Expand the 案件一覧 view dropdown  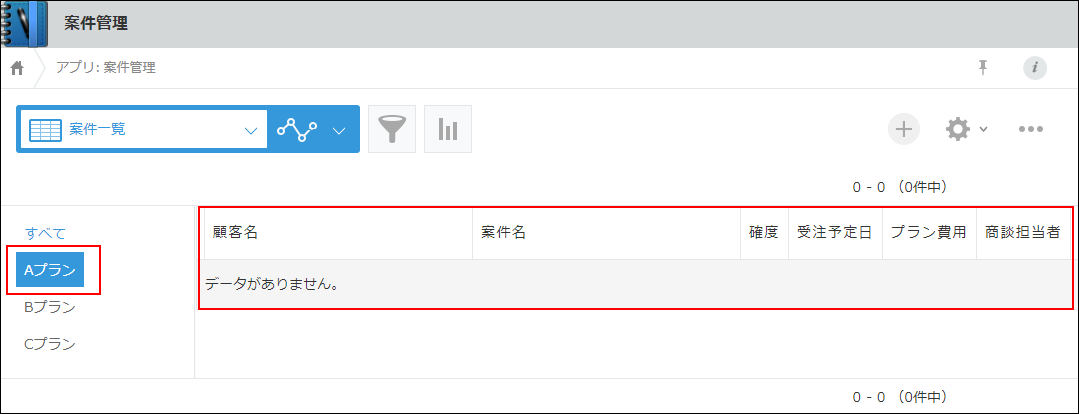click(x=250, y=130)
